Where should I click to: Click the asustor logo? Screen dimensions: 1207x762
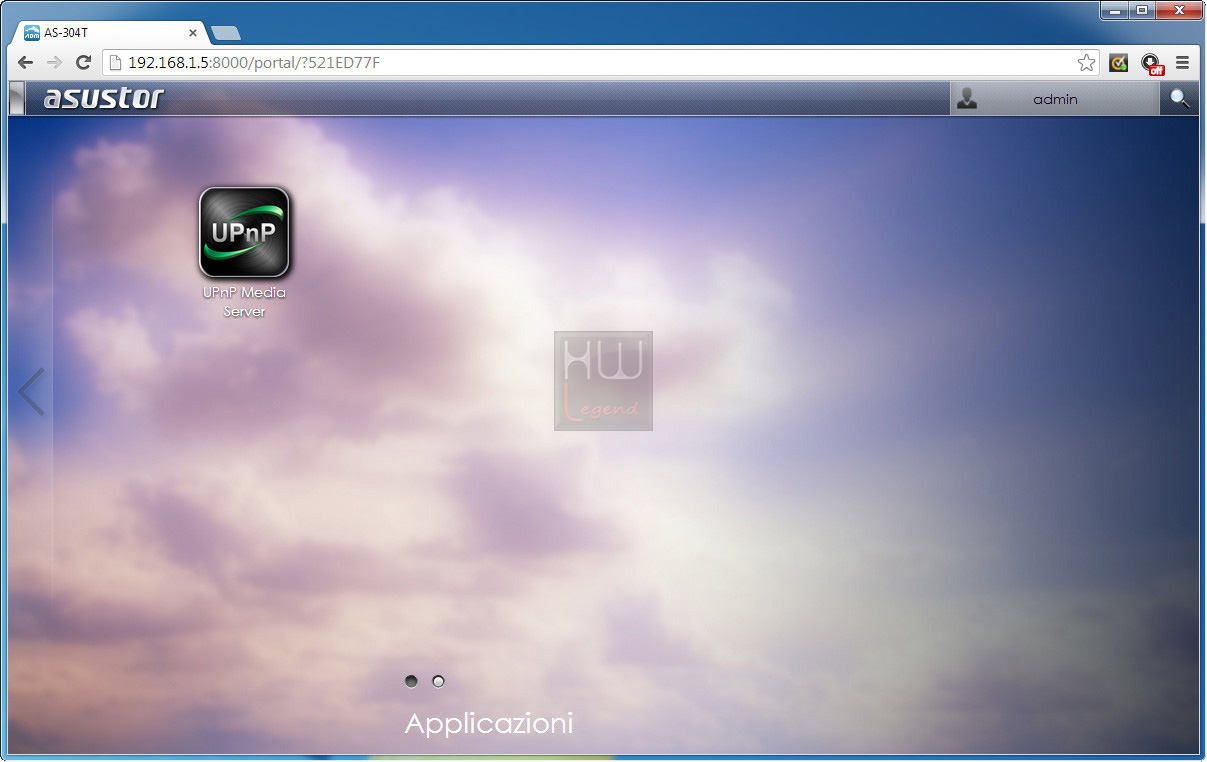(x=103, y=98)
